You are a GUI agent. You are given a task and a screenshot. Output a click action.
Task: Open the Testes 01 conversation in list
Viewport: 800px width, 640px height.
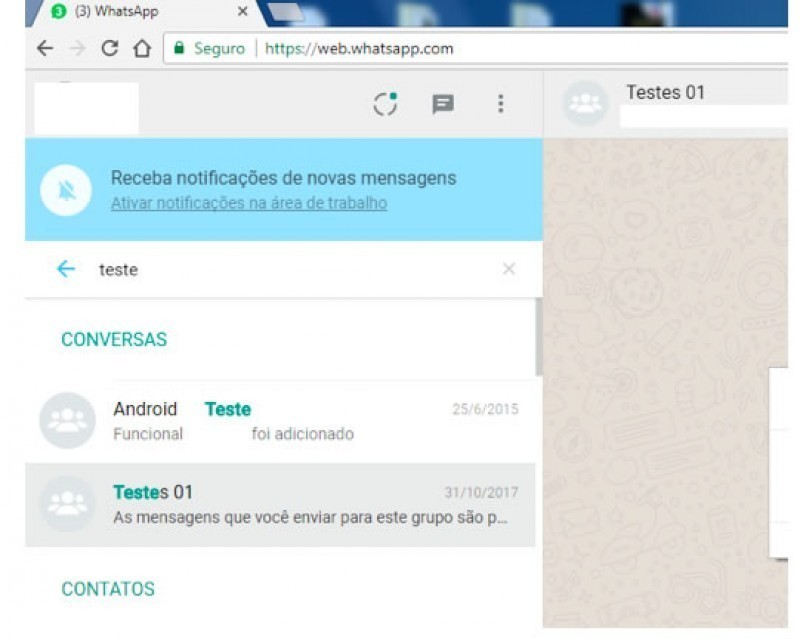pyautogui.click(x=280, y=505)
